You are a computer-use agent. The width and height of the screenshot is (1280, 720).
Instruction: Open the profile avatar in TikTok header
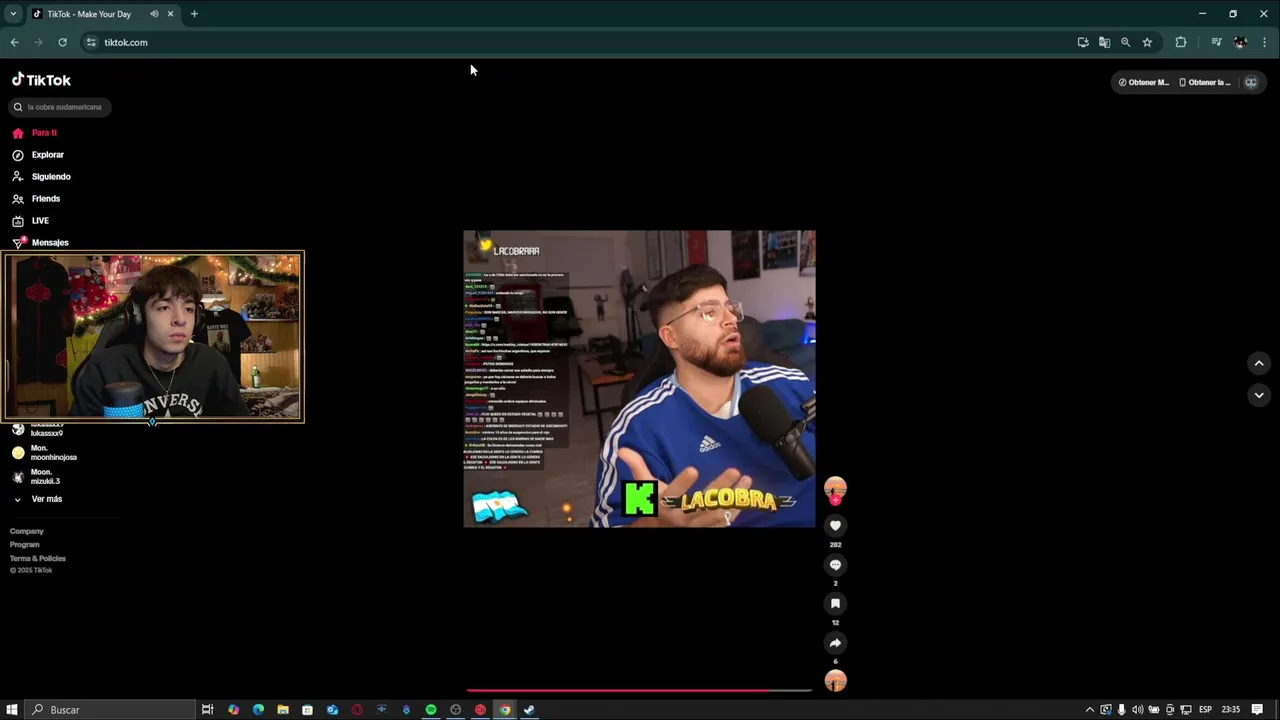[1250, 82]
